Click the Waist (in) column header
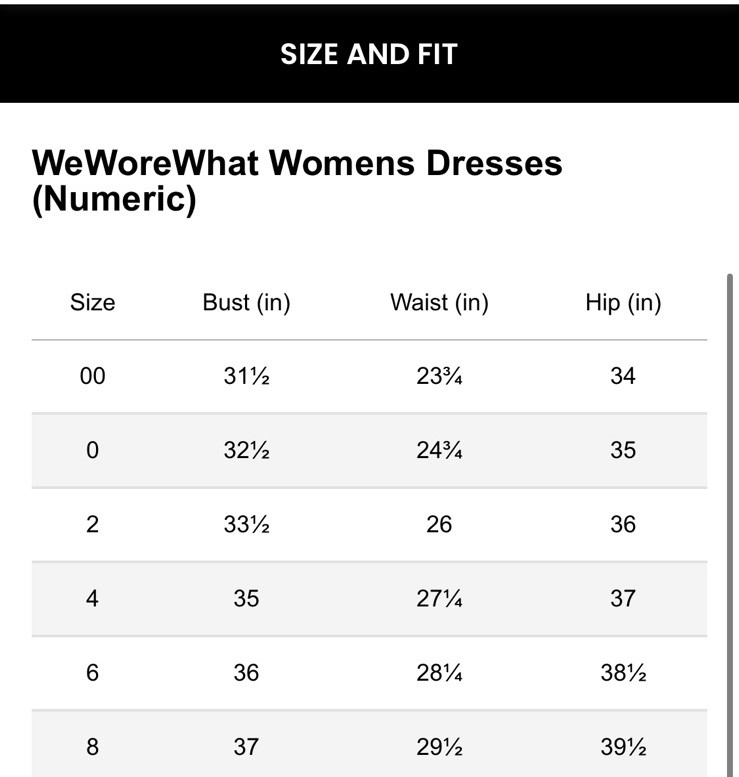Screen dimensions: 739x777 pyautogui.click(x=439, y=303)
